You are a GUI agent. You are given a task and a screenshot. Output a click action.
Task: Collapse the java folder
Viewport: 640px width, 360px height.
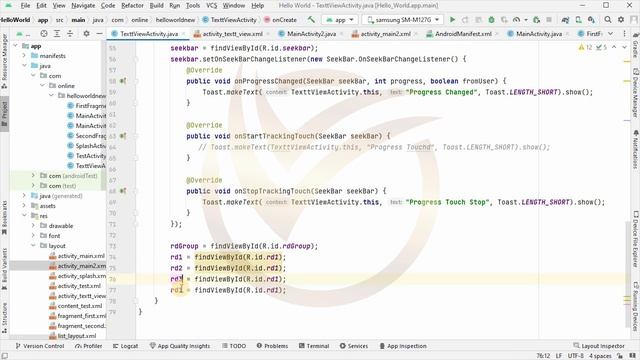24,66
